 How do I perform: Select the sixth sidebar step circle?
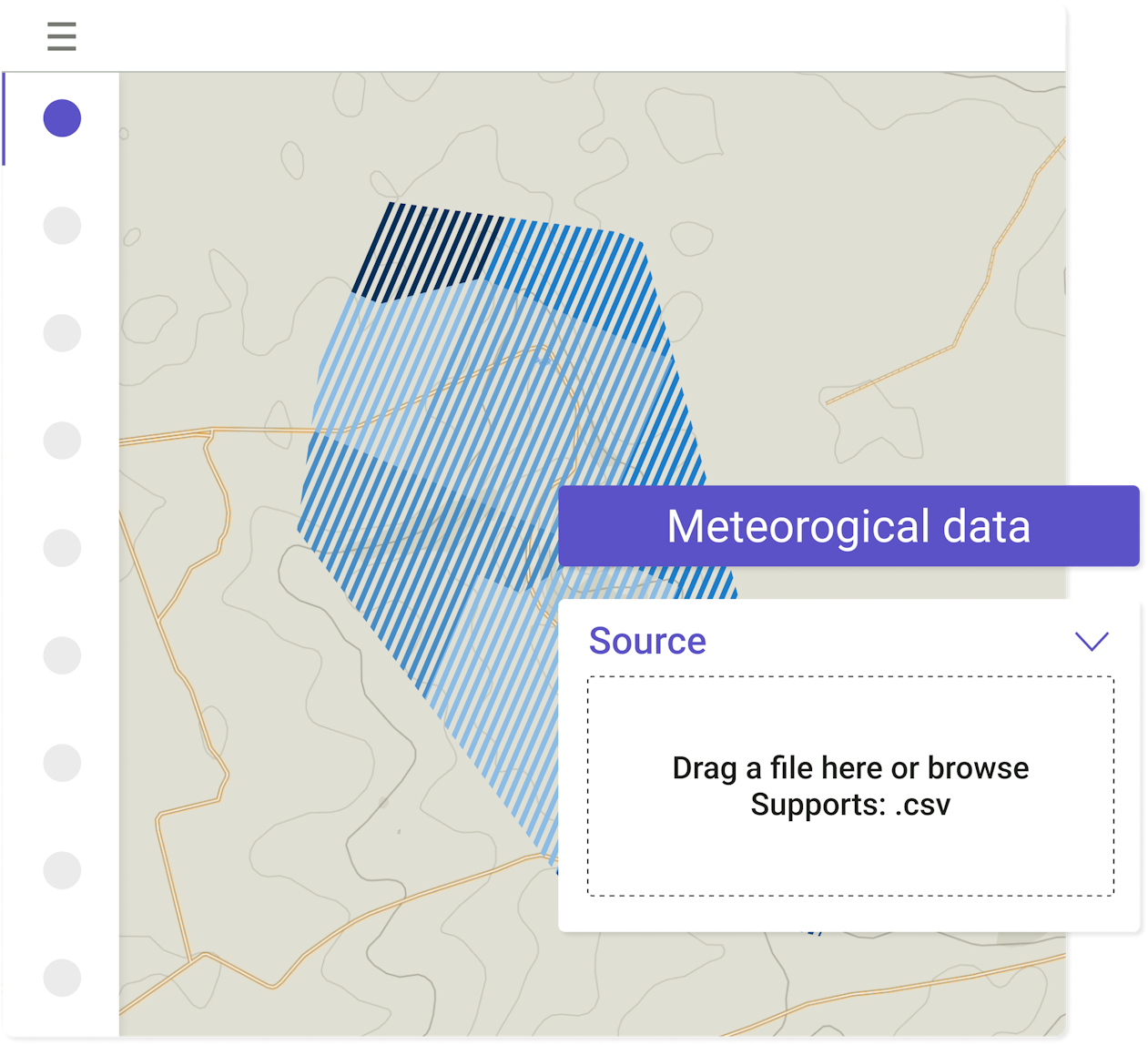coord(62,655)
